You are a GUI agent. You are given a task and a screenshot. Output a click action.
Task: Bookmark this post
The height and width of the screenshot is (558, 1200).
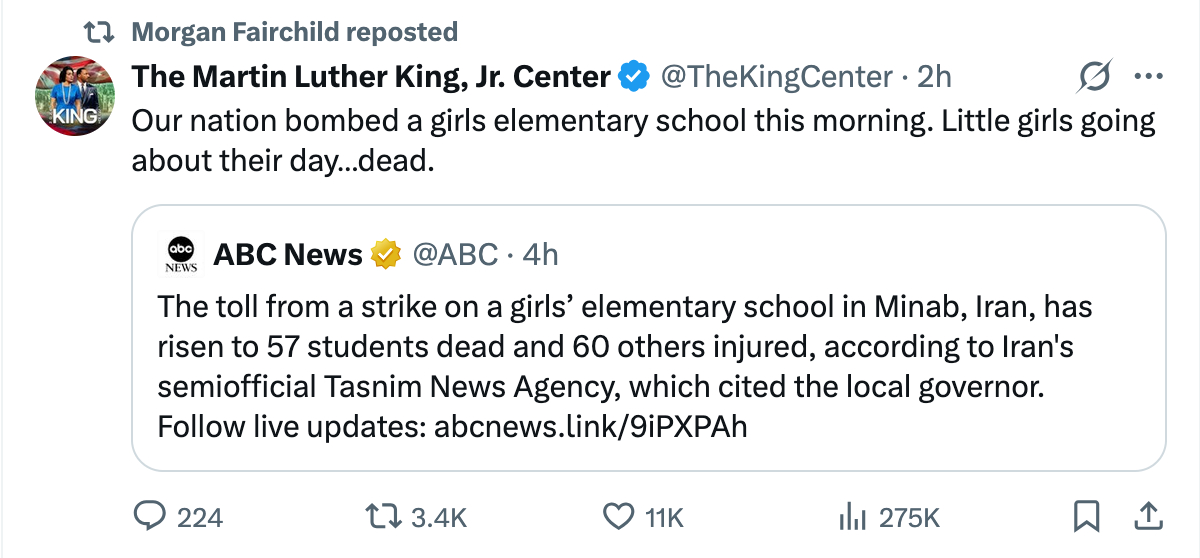click(x=1086, y=516)
